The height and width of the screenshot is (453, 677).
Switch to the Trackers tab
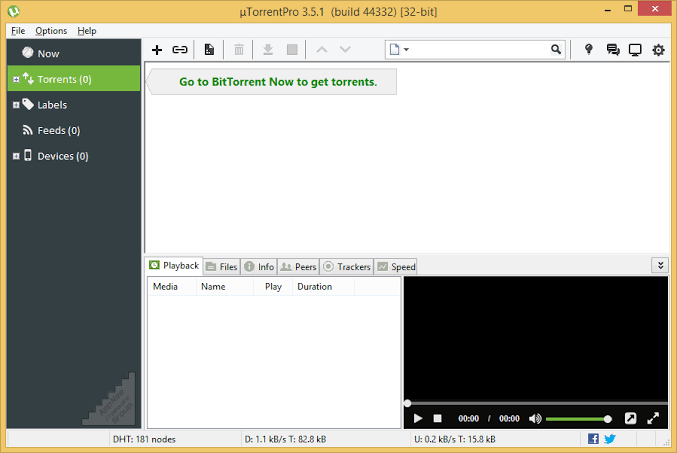click(x=347, y=267)
